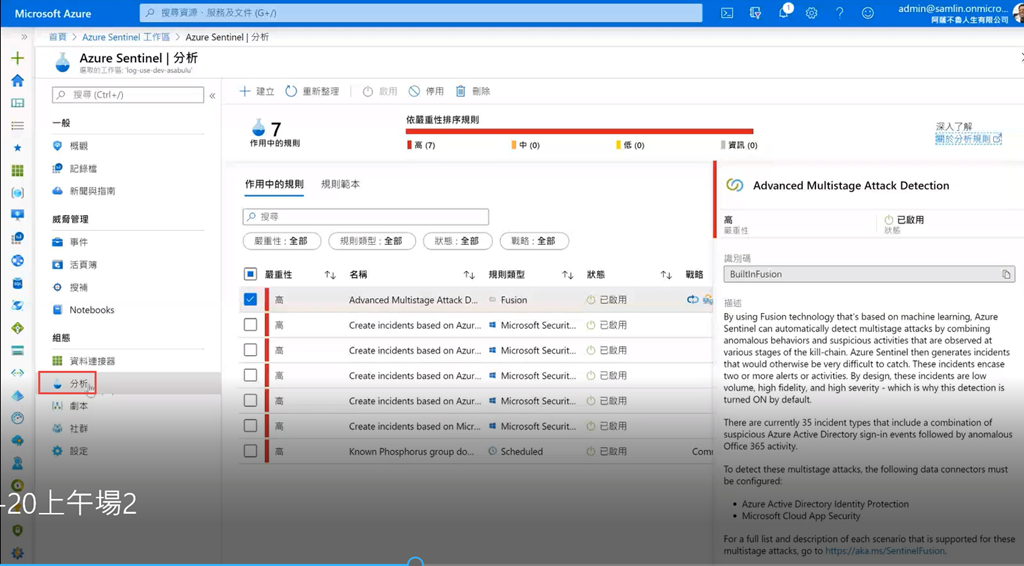Image resolution: width=1024 pixels, height=566 pixels.
Task: Open the notifications bell
Action: [784, 13]
